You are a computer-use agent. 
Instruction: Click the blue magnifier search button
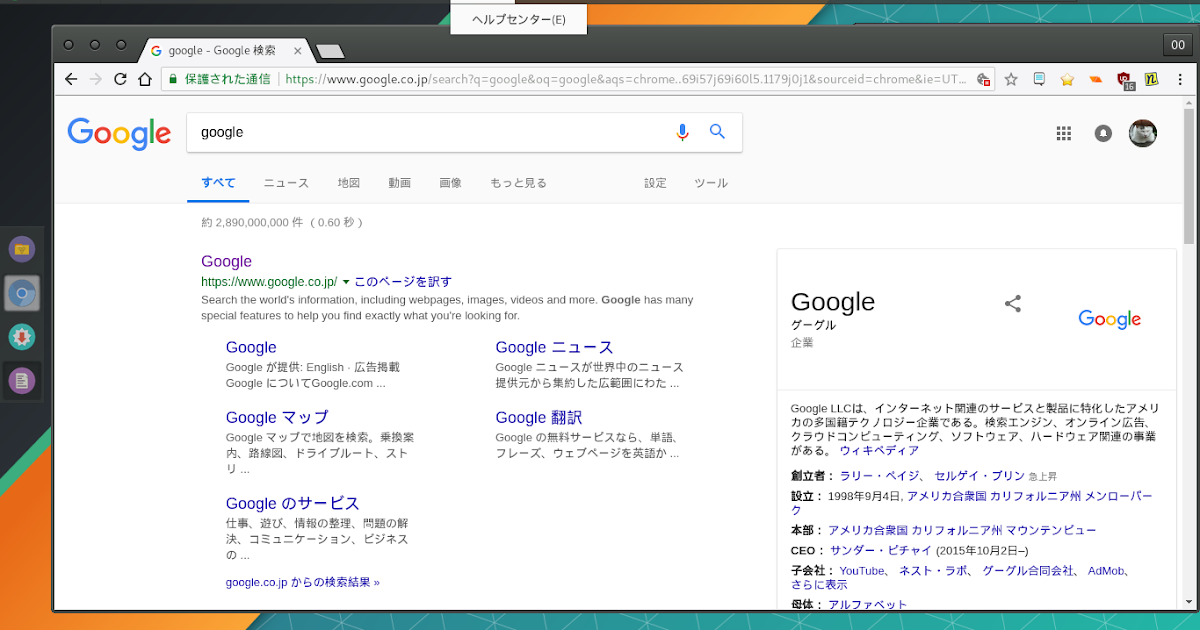tap(717, 131)
